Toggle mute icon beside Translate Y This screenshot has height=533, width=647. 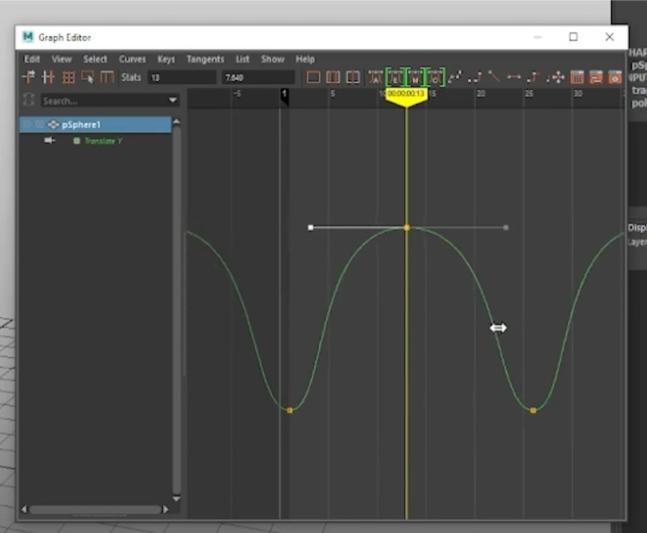pos(50,141)
